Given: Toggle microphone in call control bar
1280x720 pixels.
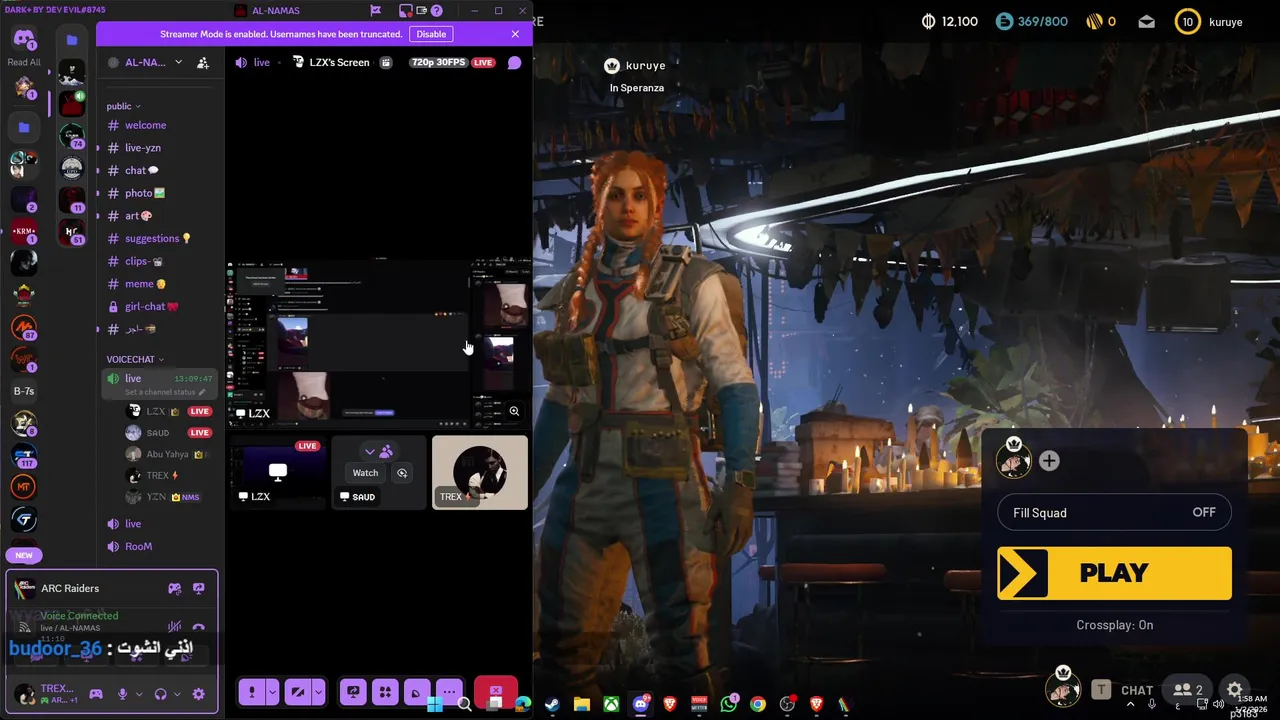Looking at the screenshot, I should tap(251, 691).
